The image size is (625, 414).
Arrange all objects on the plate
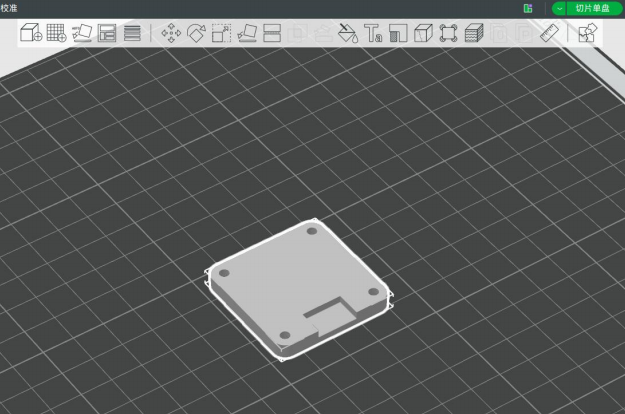pyautogui.click(x=107, y=33)
